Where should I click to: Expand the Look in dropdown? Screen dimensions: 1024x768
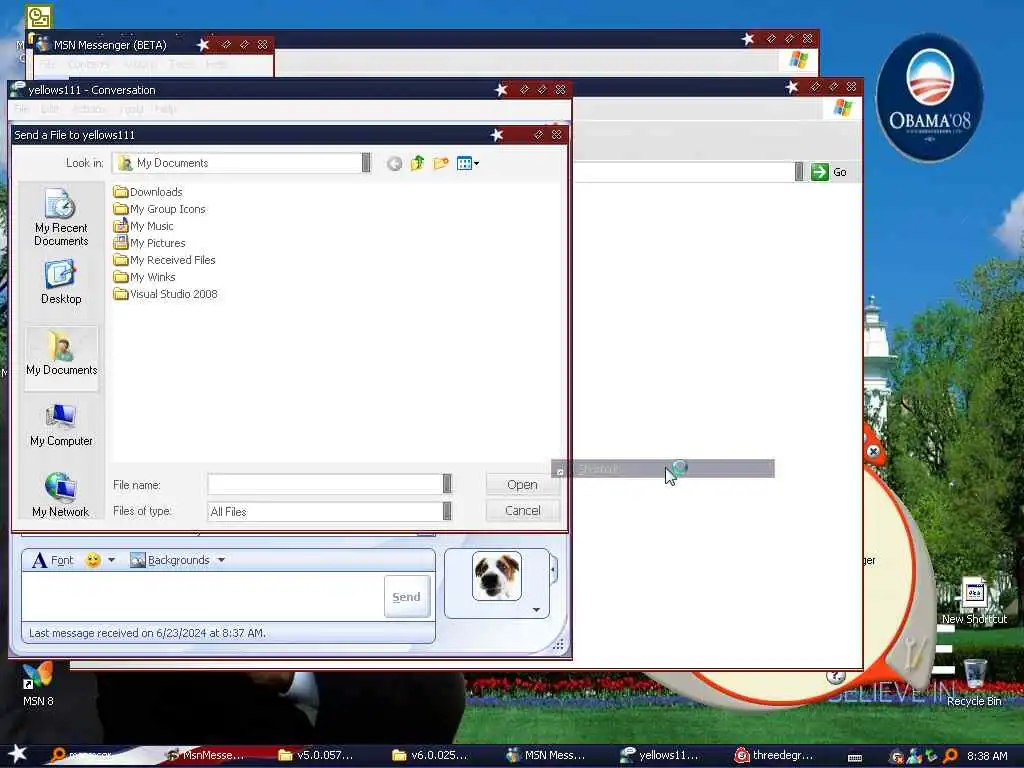coord(366,163)
